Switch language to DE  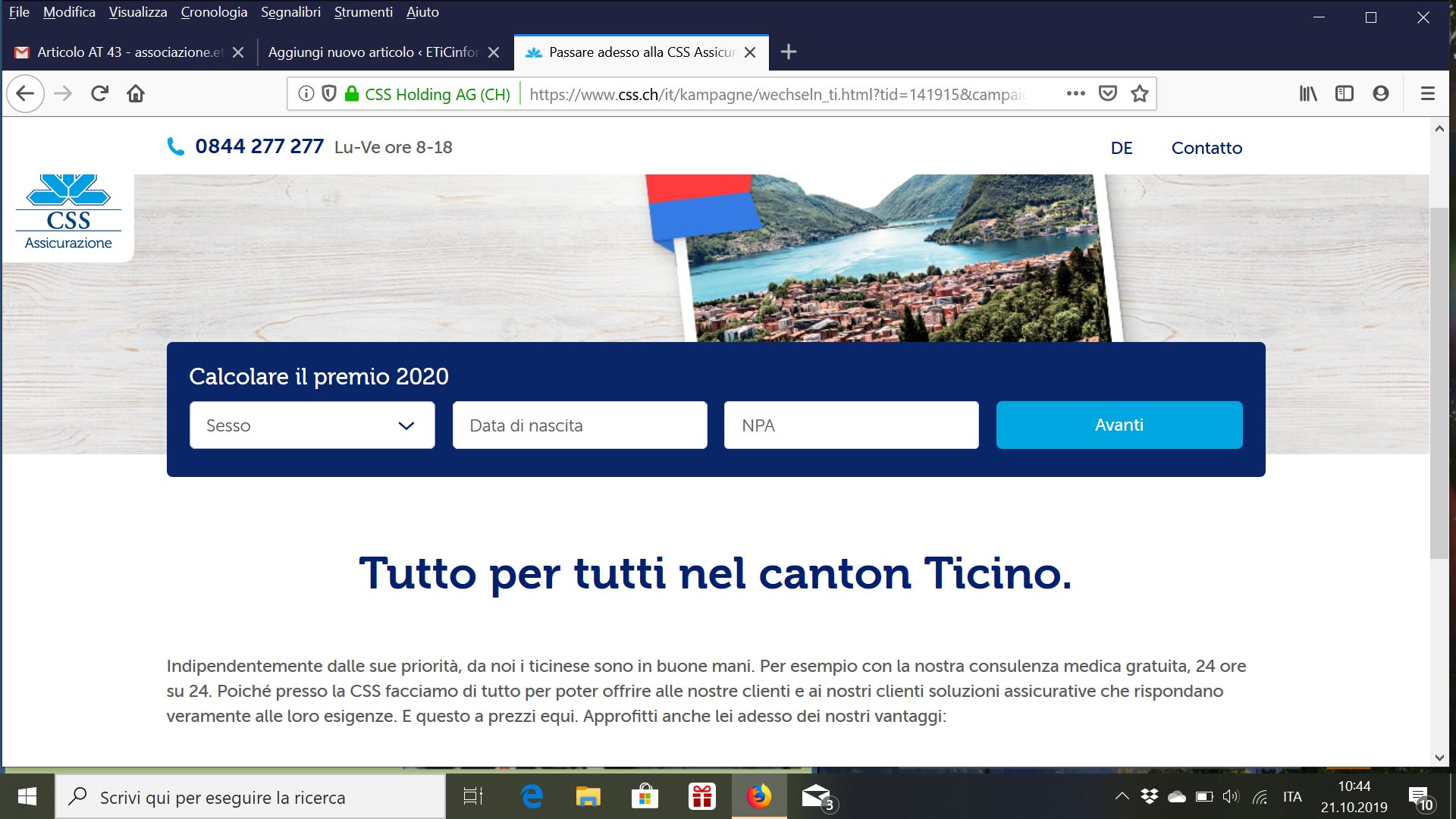click(x=1122, y=148)
